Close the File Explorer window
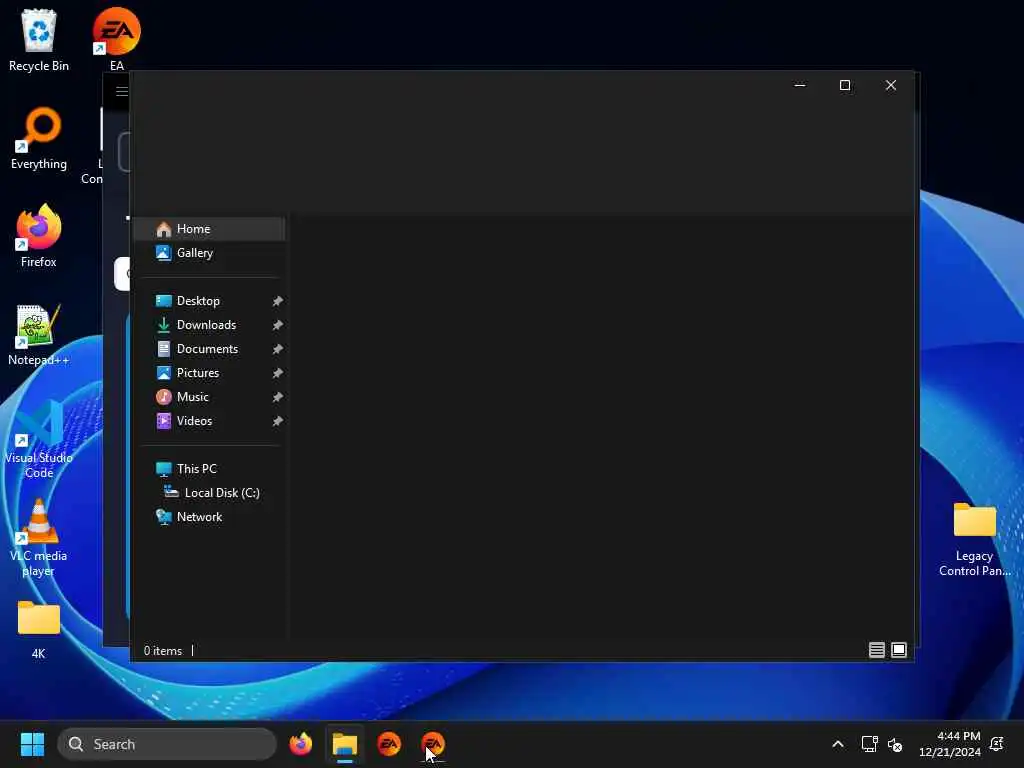The image size is (1024, 768). [x=891, y=85]
